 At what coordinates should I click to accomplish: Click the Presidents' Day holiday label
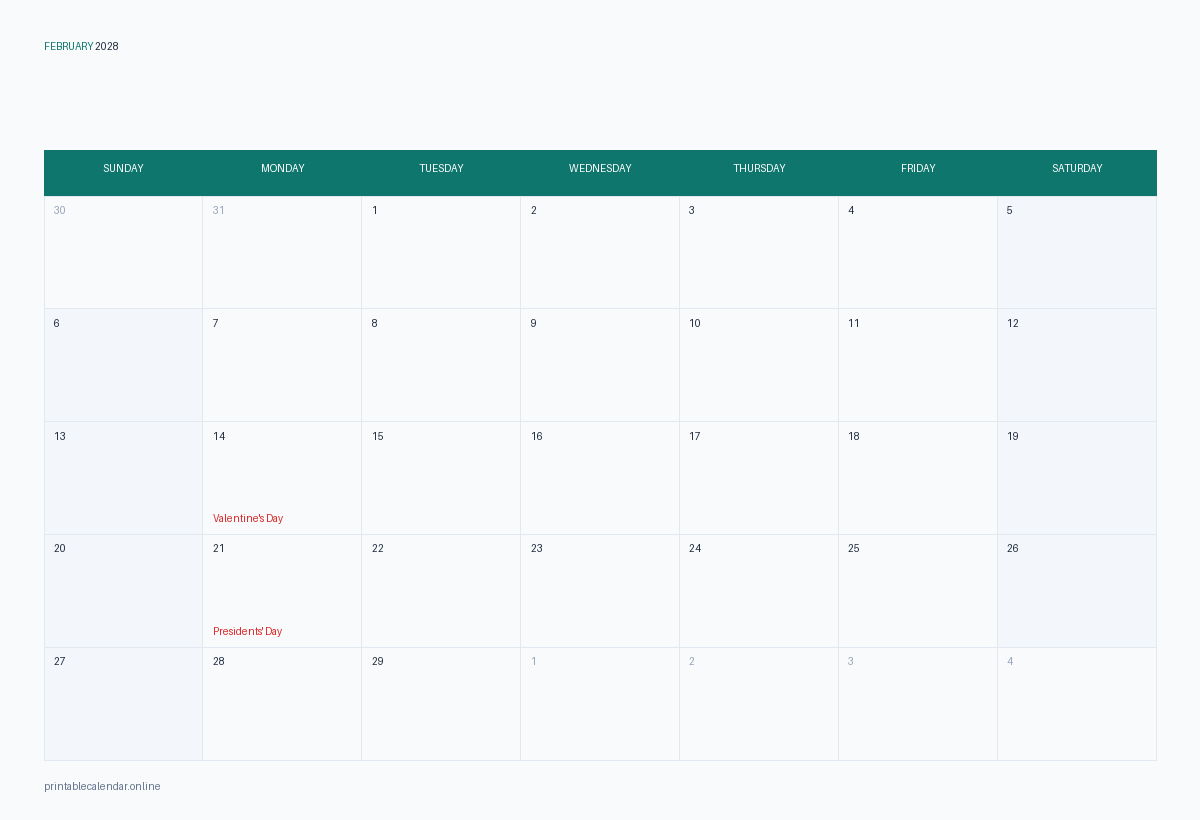248,631
